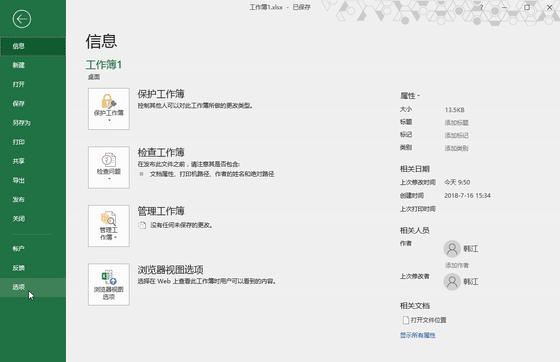The height and width of the screenshot is (362, 560).
Task: Click the 添加类别 field
Action: click(456, 148)
